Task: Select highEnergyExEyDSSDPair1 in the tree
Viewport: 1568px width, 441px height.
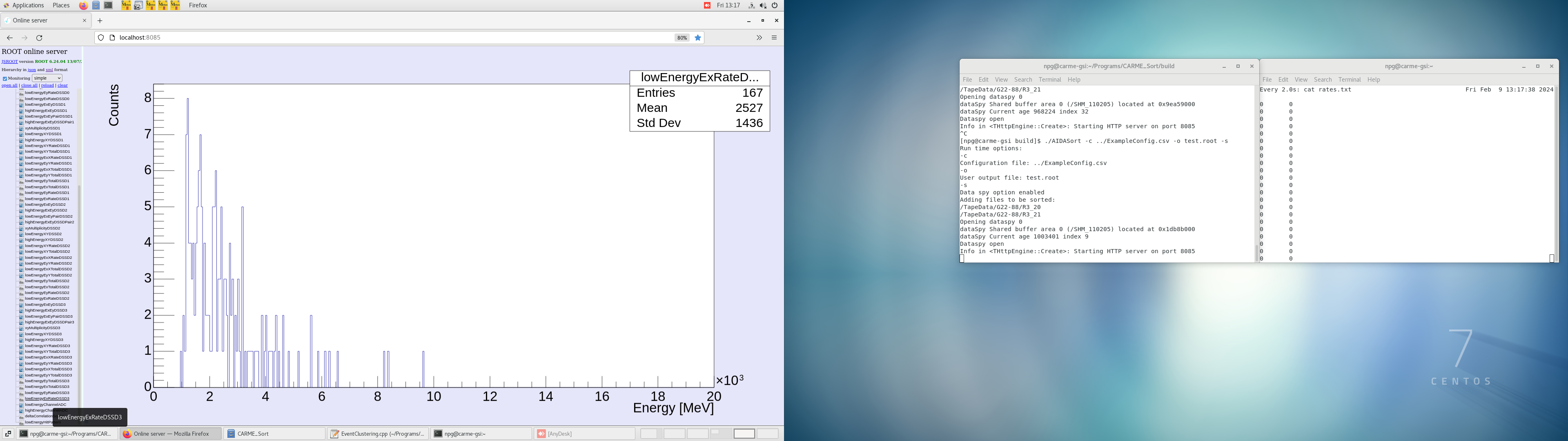Action: (x=49, y=122)
